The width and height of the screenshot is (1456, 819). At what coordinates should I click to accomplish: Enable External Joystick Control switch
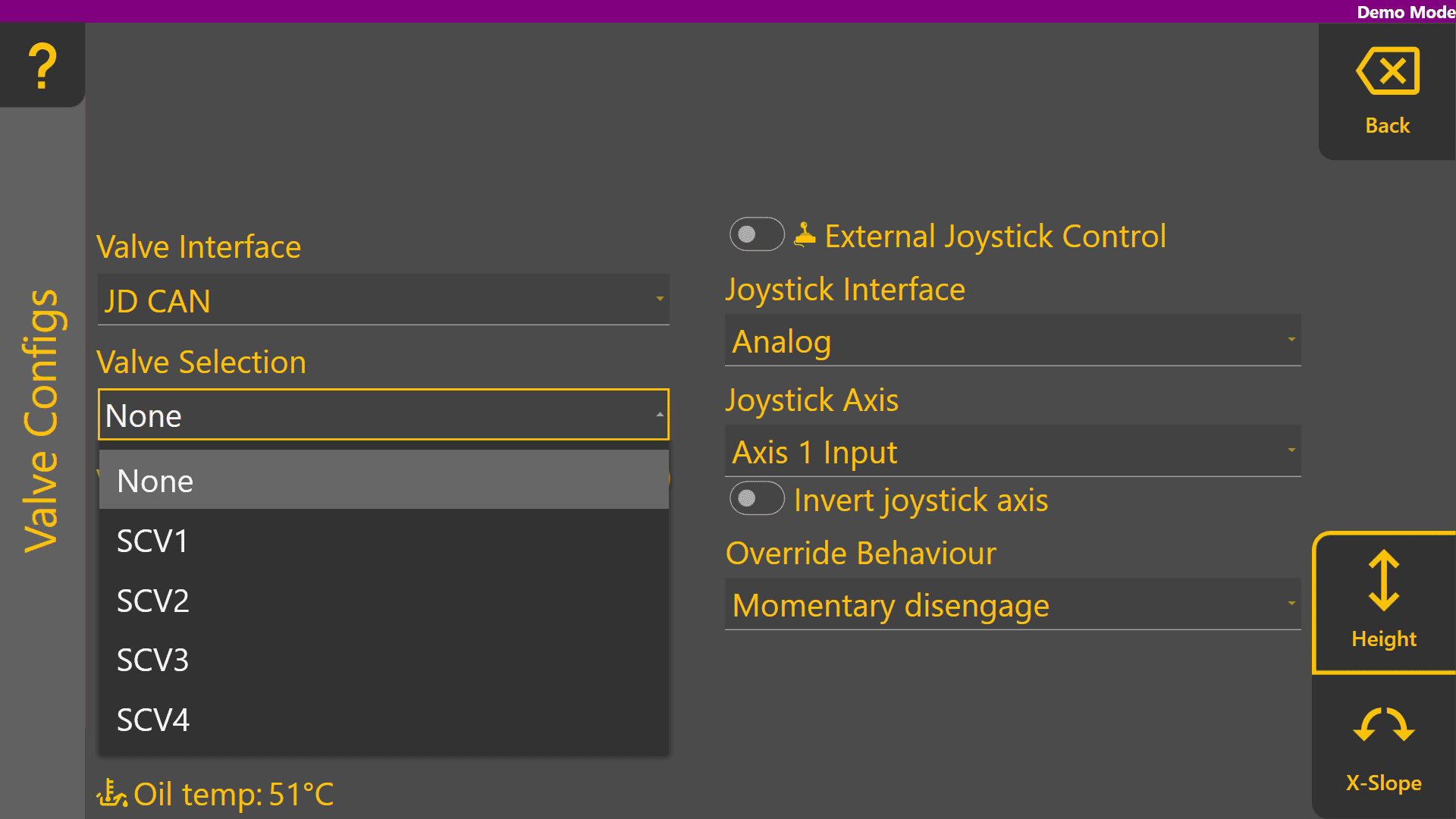tap(756, 234)
